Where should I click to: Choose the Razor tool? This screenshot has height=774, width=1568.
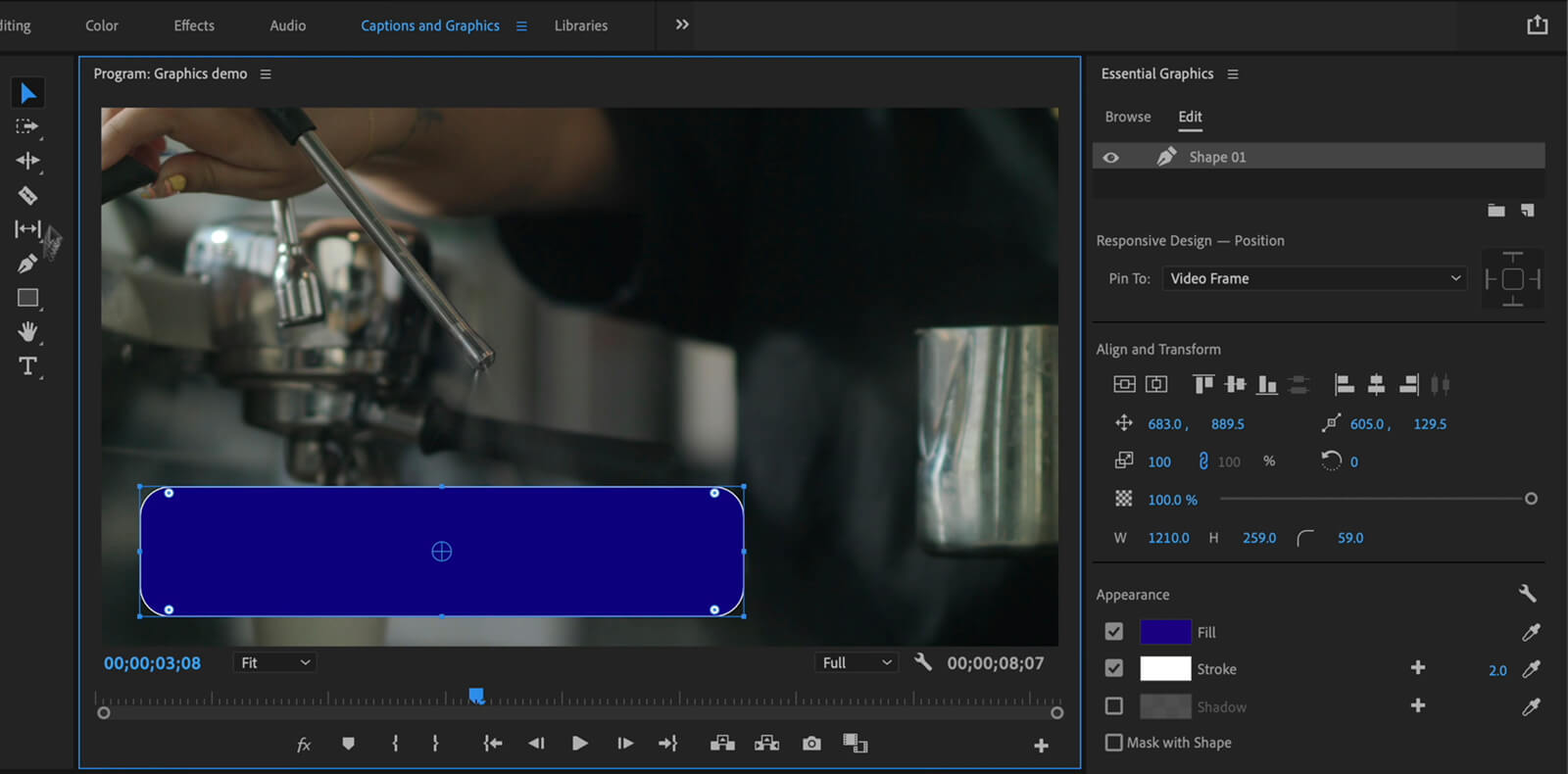(x=27, y=195)
